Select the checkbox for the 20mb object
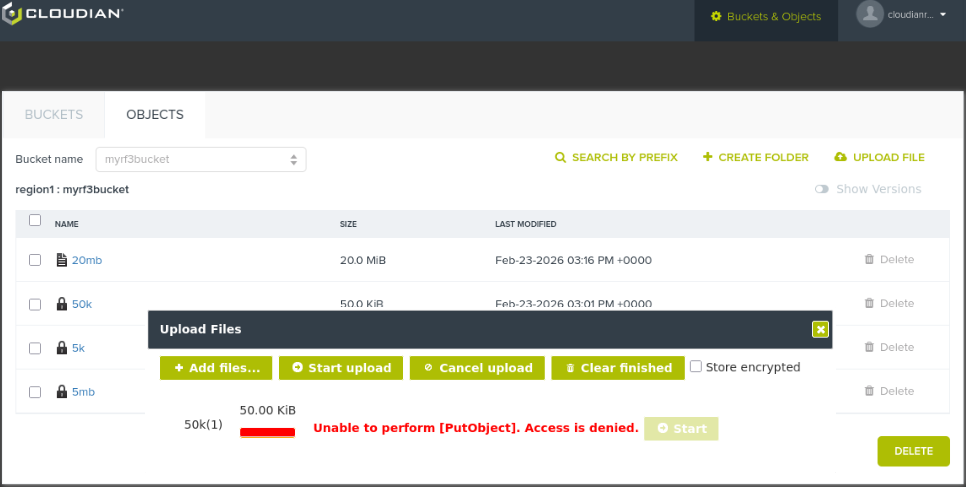 click(x=35, y=260)
